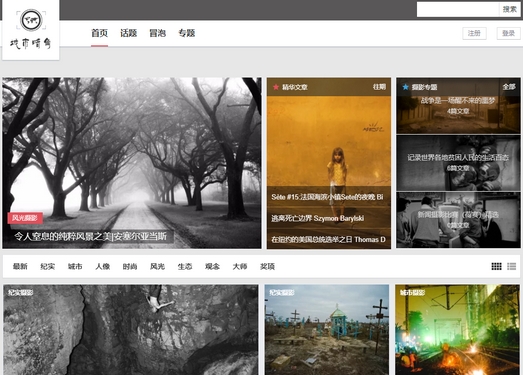Open the 话题 topics tab
The image size is (523, 375).
[x=128, y=33]
